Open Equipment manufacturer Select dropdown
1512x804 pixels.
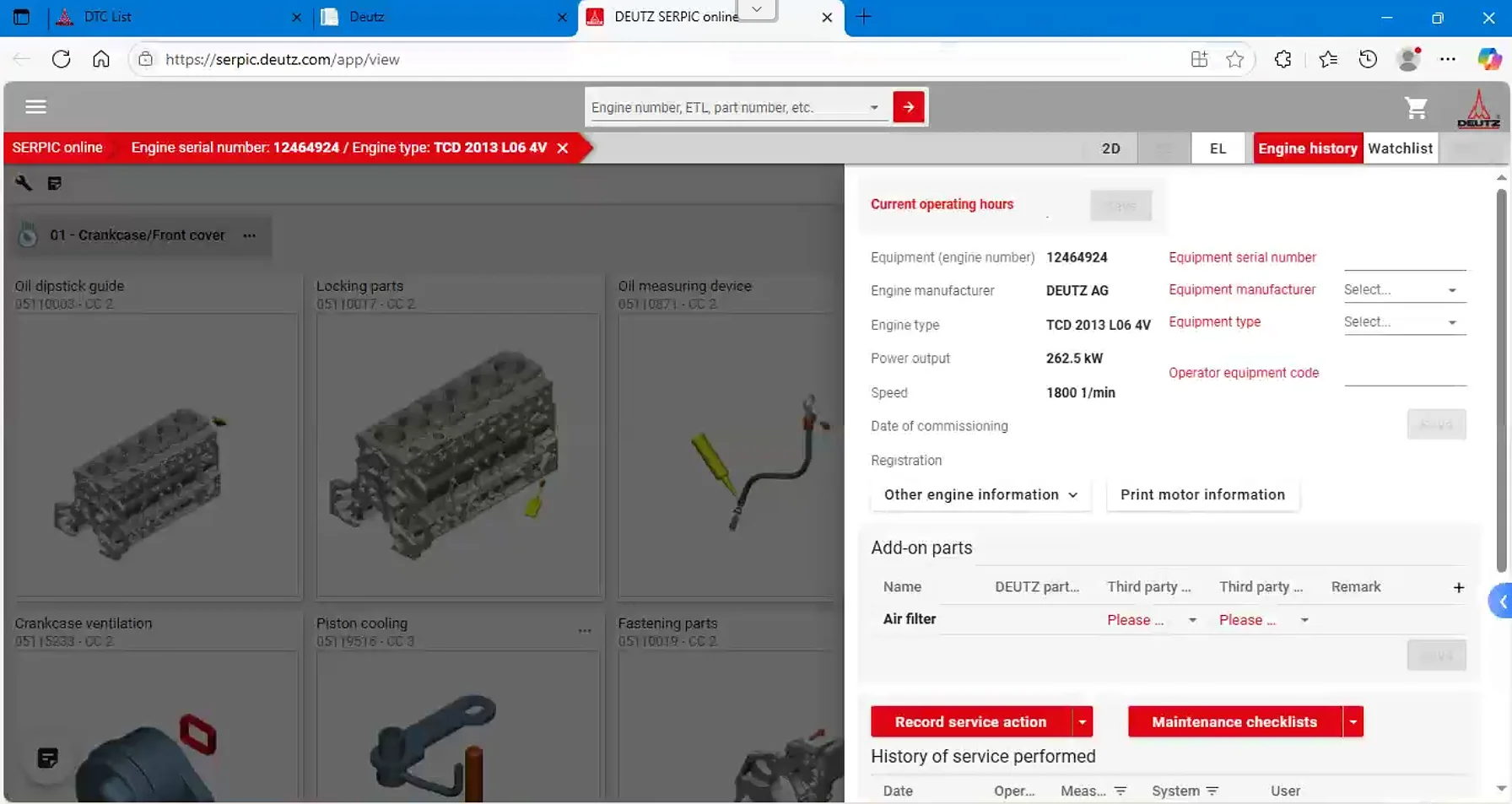[1405, 290]
